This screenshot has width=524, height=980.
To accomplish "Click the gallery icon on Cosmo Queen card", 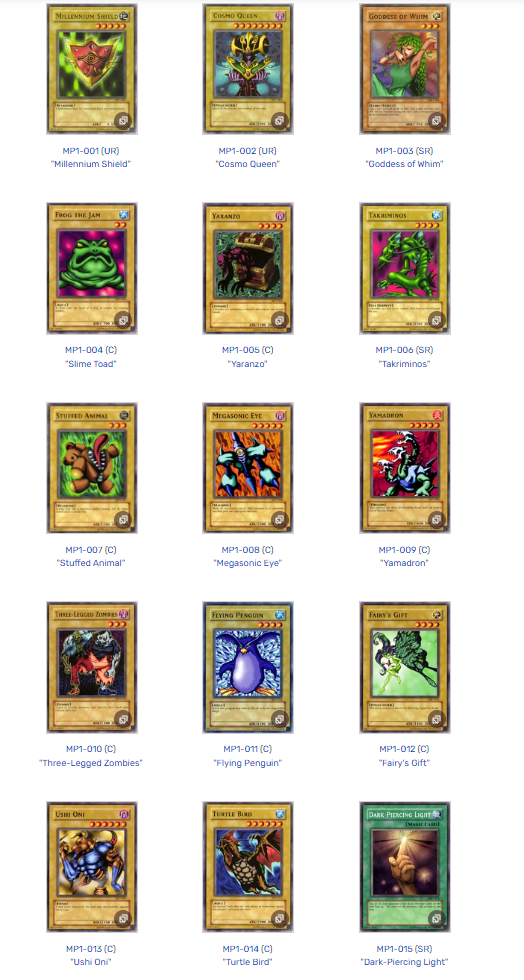I will (280, 121).
